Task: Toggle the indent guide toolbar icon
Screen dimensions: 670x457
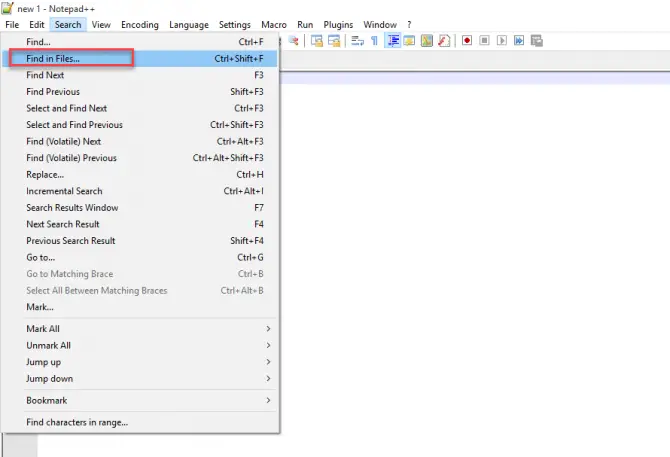Action: 393,41
